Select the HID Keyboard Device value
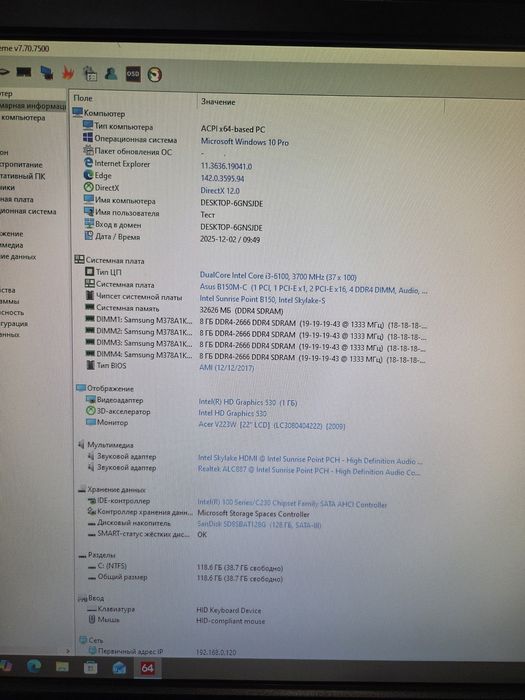This screenshot has width=525, height=700. point(229,610)
